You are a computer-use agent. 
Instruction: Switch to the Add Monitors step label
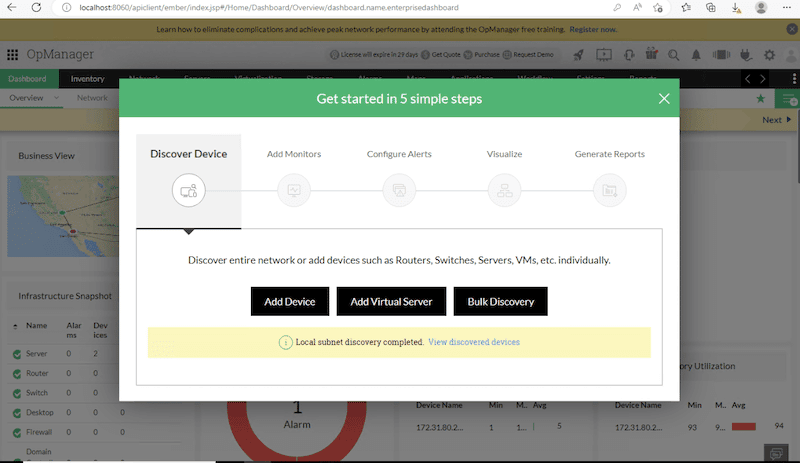tap(294, 154)
